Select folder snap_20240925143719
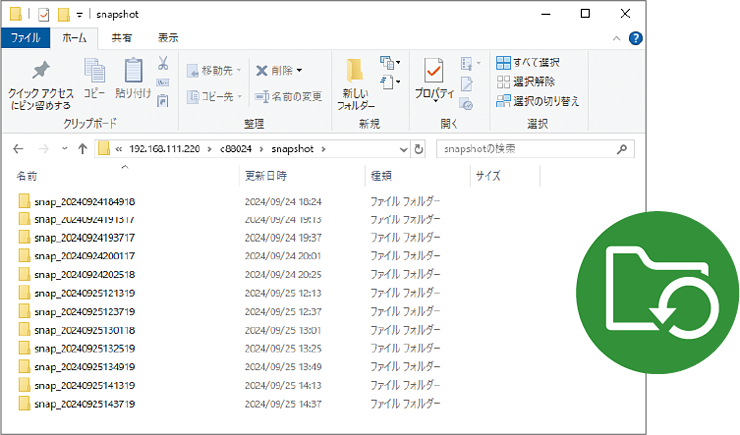This screenshot has width=740, height=435. [84, 404]
